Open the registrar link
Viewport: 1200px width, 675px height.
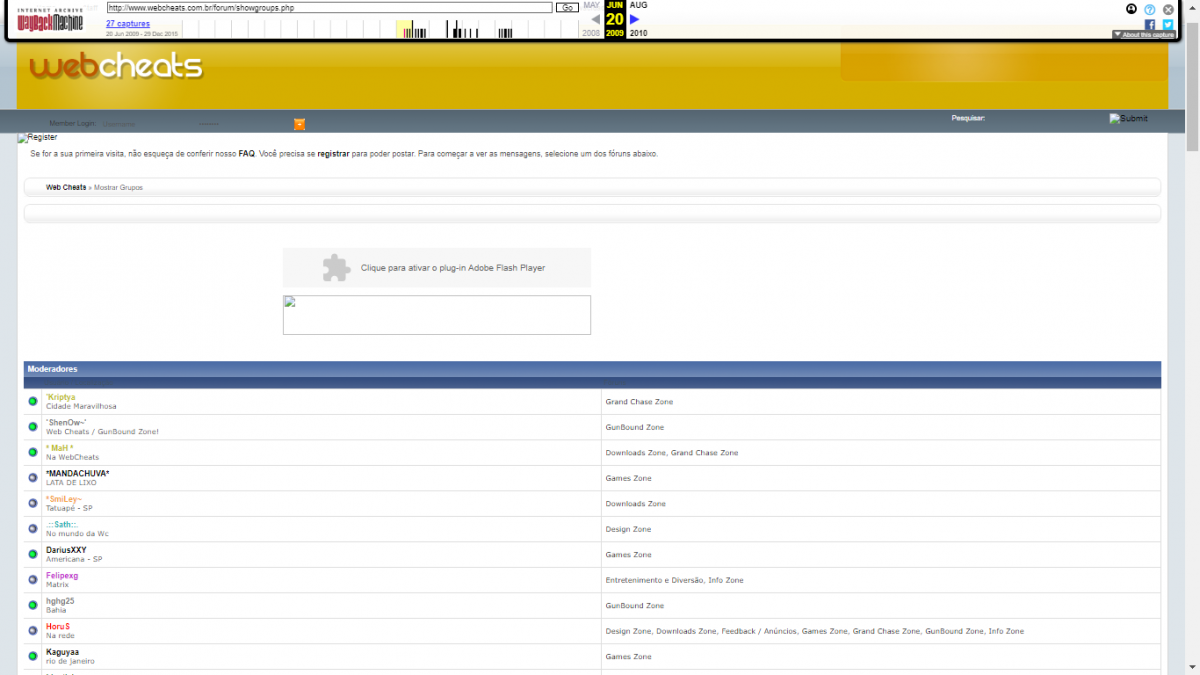tap(334, 154)
